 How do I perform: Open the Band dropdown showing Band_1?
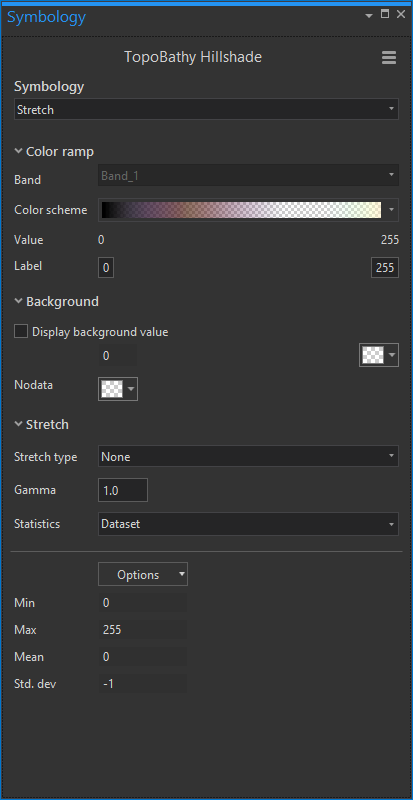click(x=248, y=176)
